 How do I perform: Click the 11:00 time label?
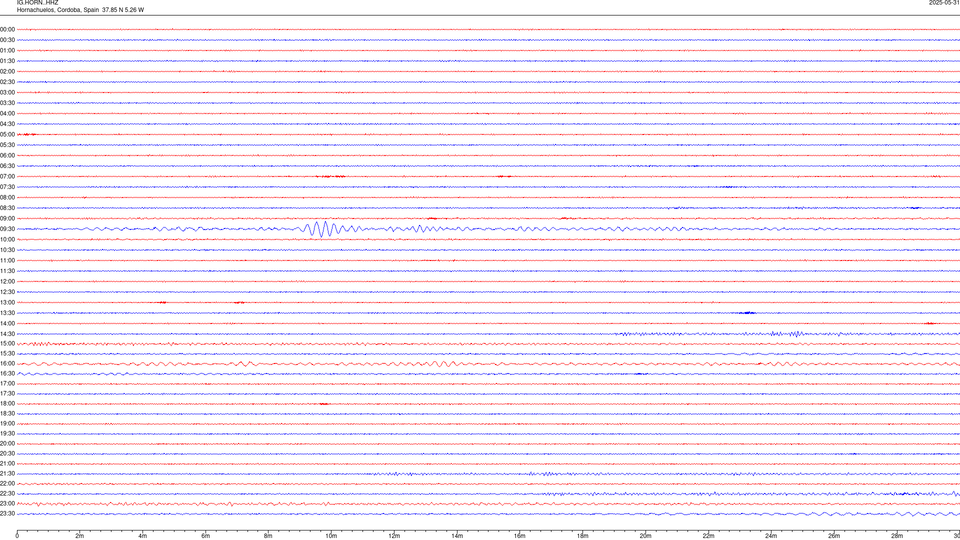tap(7, 261)
